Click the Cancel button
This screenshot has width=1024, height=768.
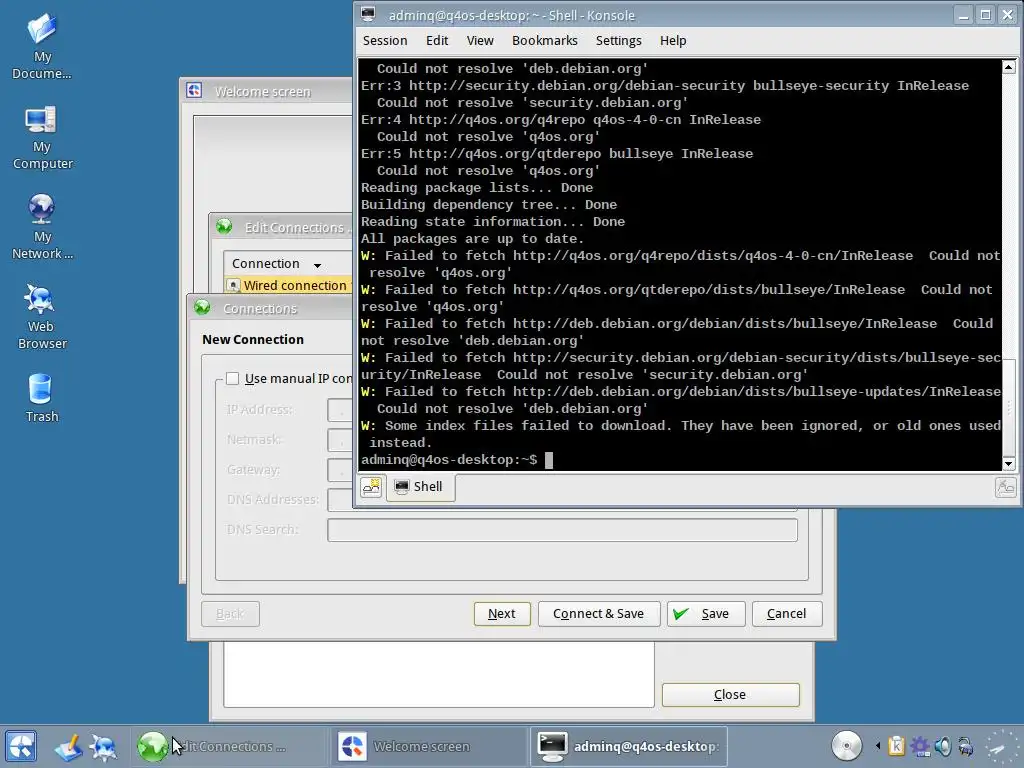click(x=786, y=614)
